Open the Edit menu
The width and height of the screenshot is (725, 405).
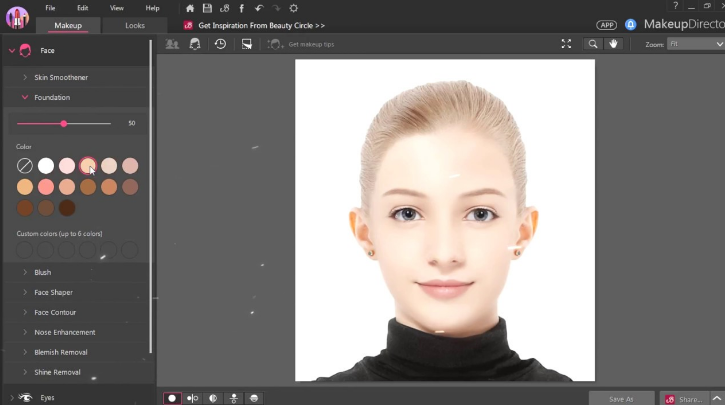82,8
